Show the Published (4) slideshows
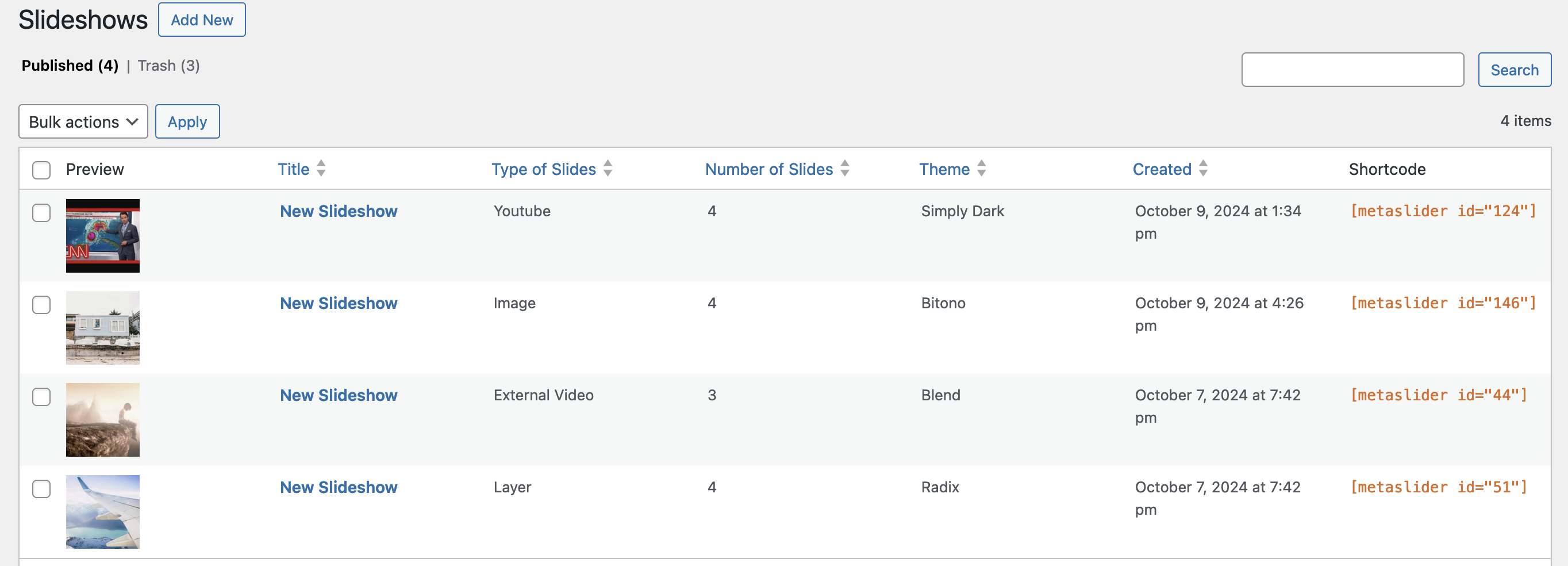This screenshot has height=566, width=1568. coord(70,66)
